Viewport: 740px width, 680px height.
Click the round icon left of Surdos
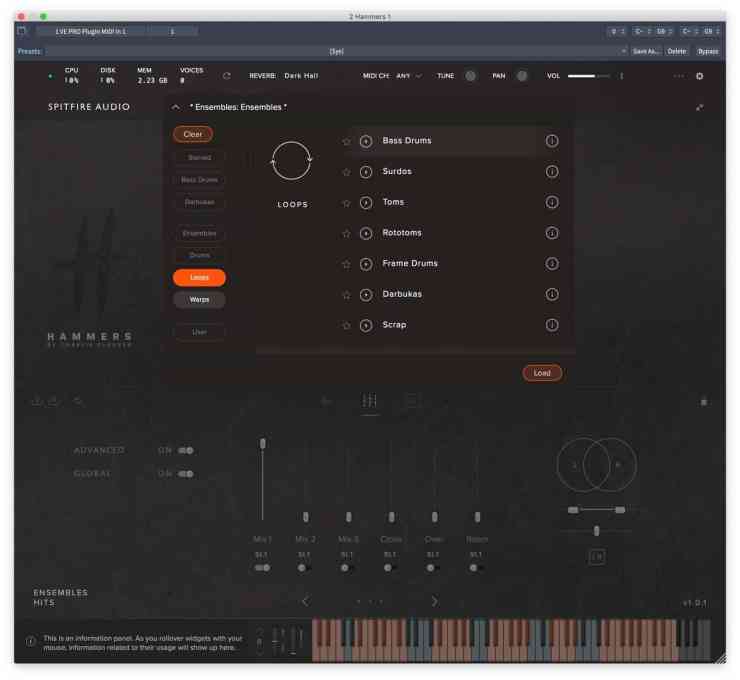point(366,172)
